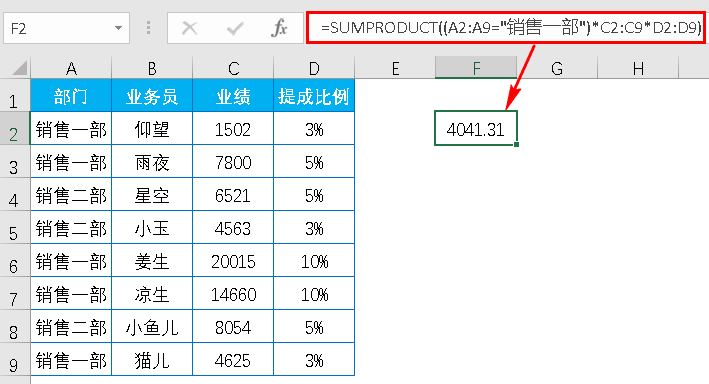Select row 5 header
This screenshot has height=384, width=709.
(x=14, y=228)
